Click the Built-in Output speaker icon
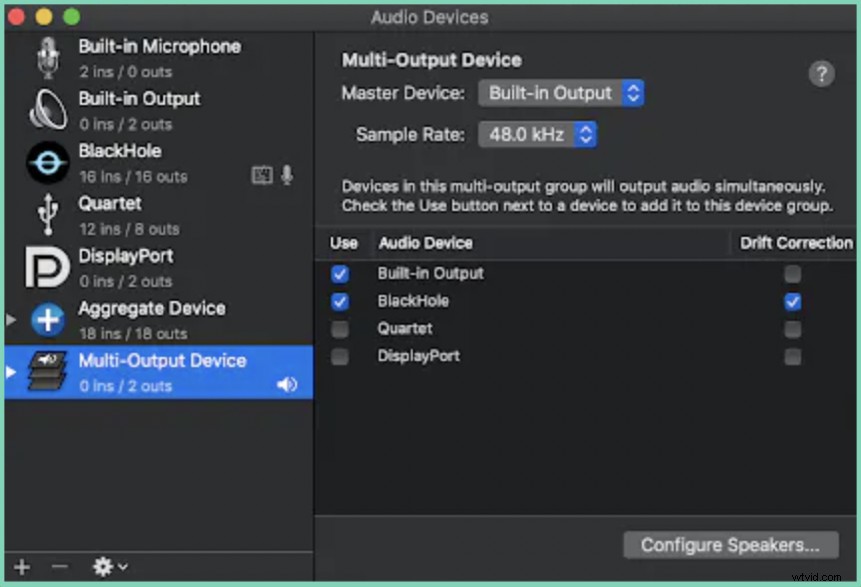 [47, 109]
